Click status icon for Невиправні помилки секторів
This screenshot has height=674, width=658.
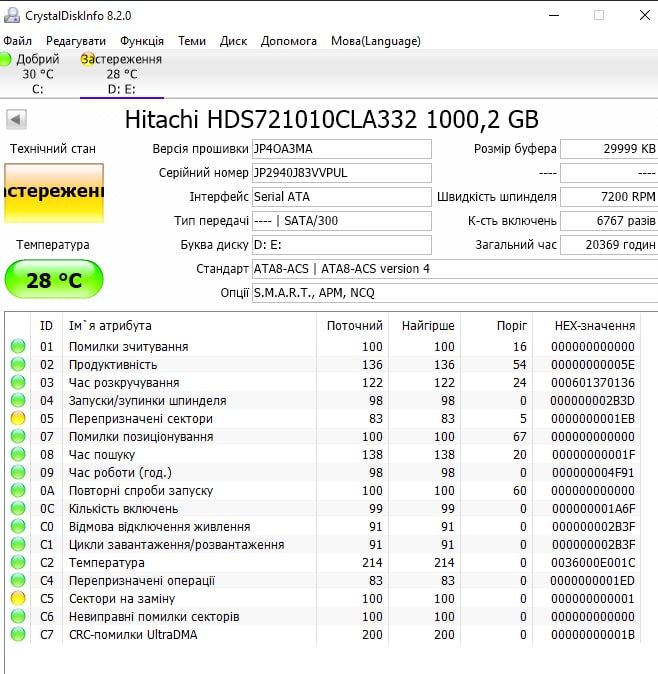coord(18,617)
